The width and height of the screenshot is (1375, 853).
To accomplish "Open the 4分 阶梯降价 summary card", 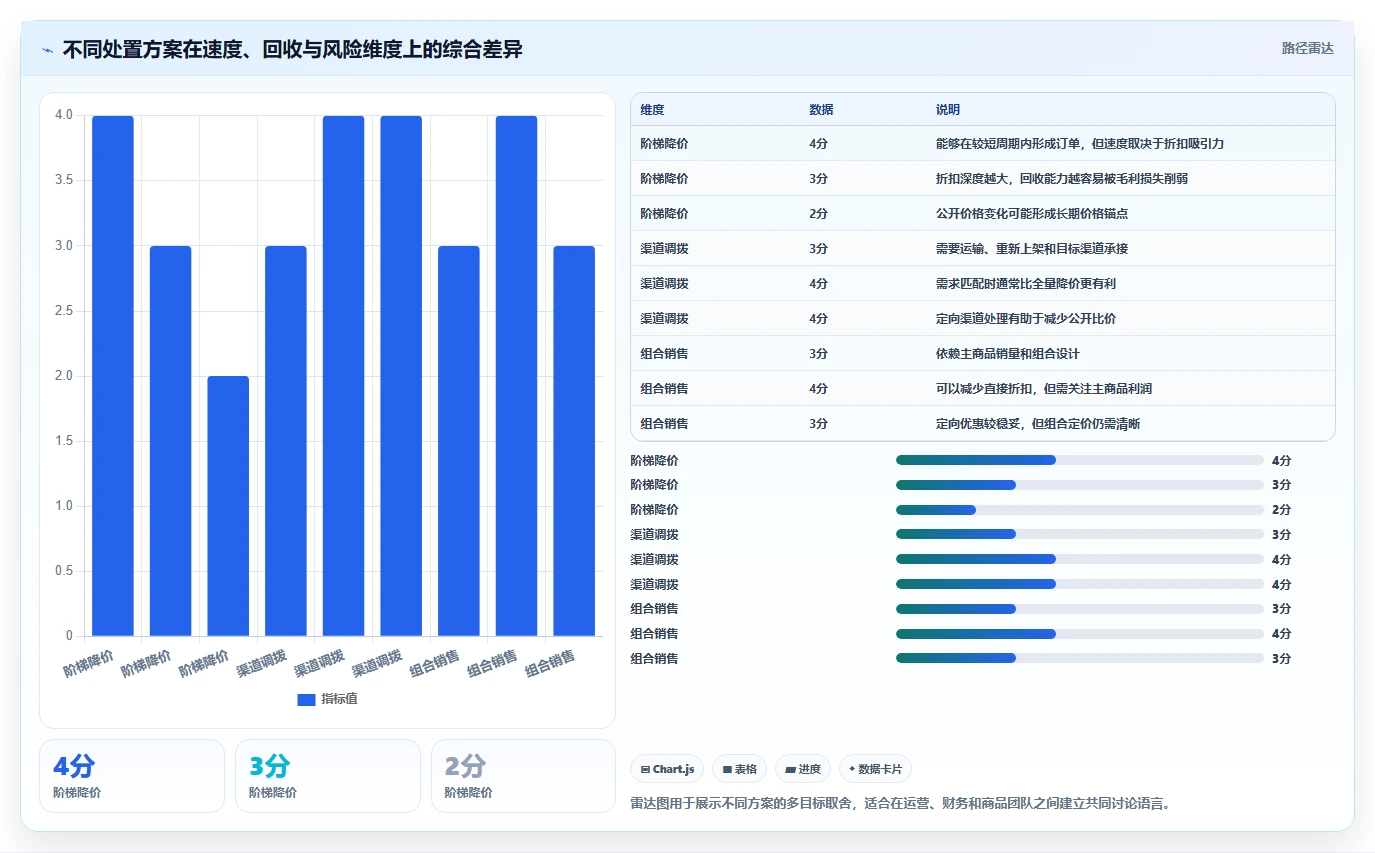I will coord(132,776).
